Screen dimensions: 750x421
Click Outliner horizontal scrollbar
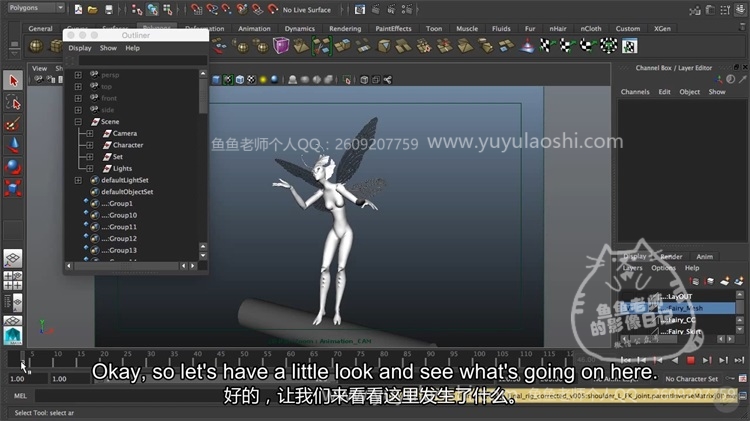(127, 266)
